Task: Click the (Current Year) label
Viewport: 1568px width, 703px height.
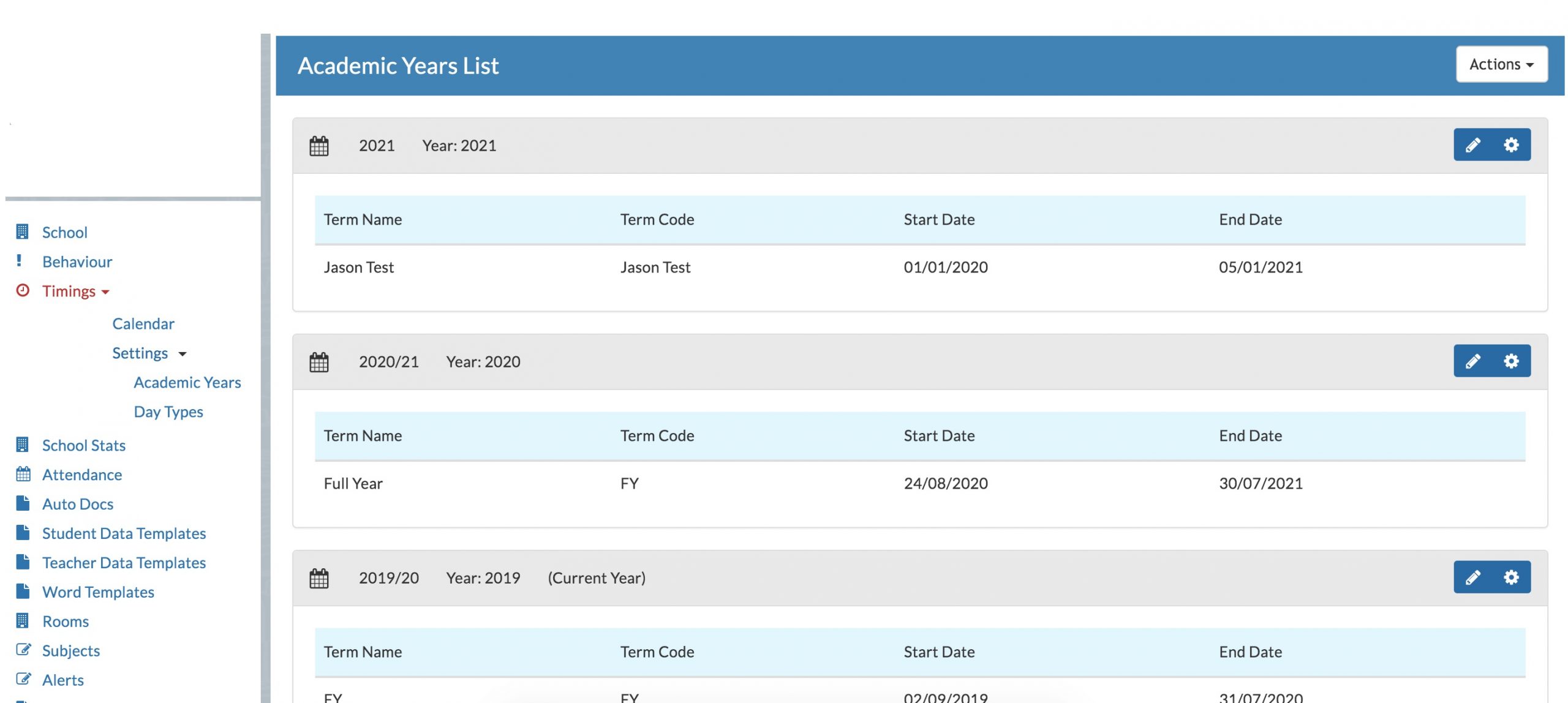Action: (x=597, y=578)
